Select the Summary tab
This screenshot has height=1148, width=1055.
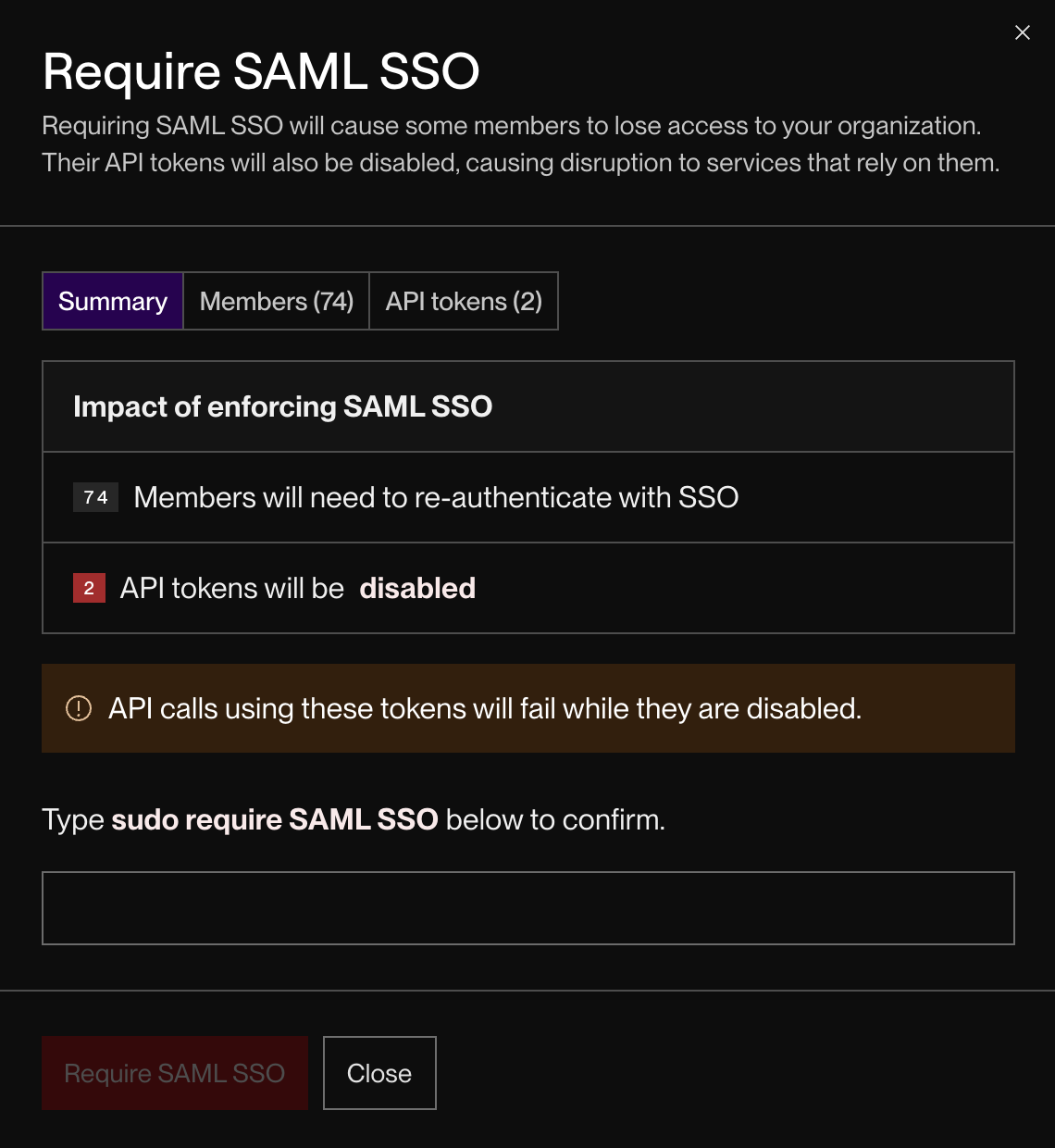[x=112, y=301]
